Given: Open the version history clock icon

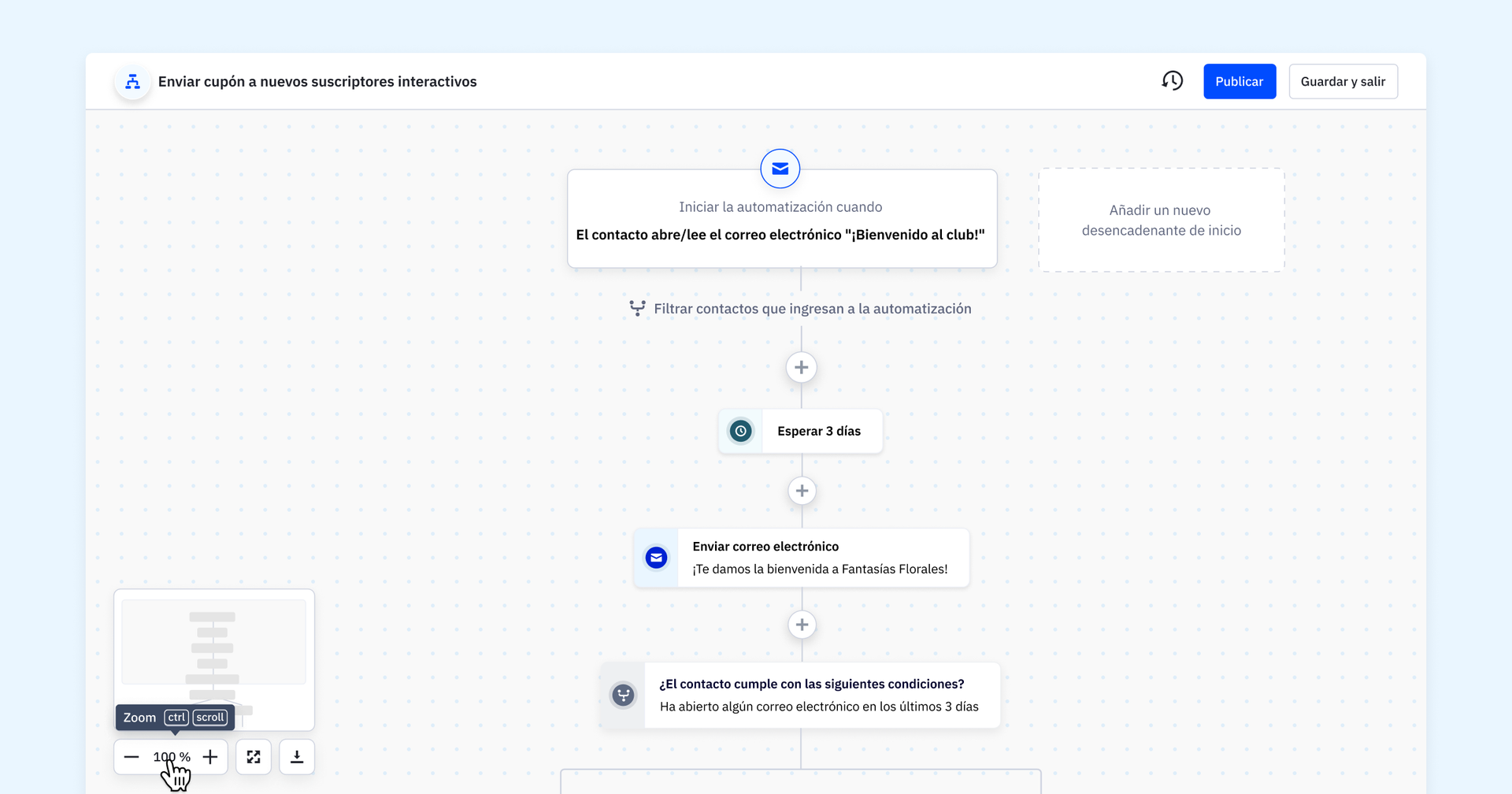Looking at the screenshot, I should point(1172,81).
